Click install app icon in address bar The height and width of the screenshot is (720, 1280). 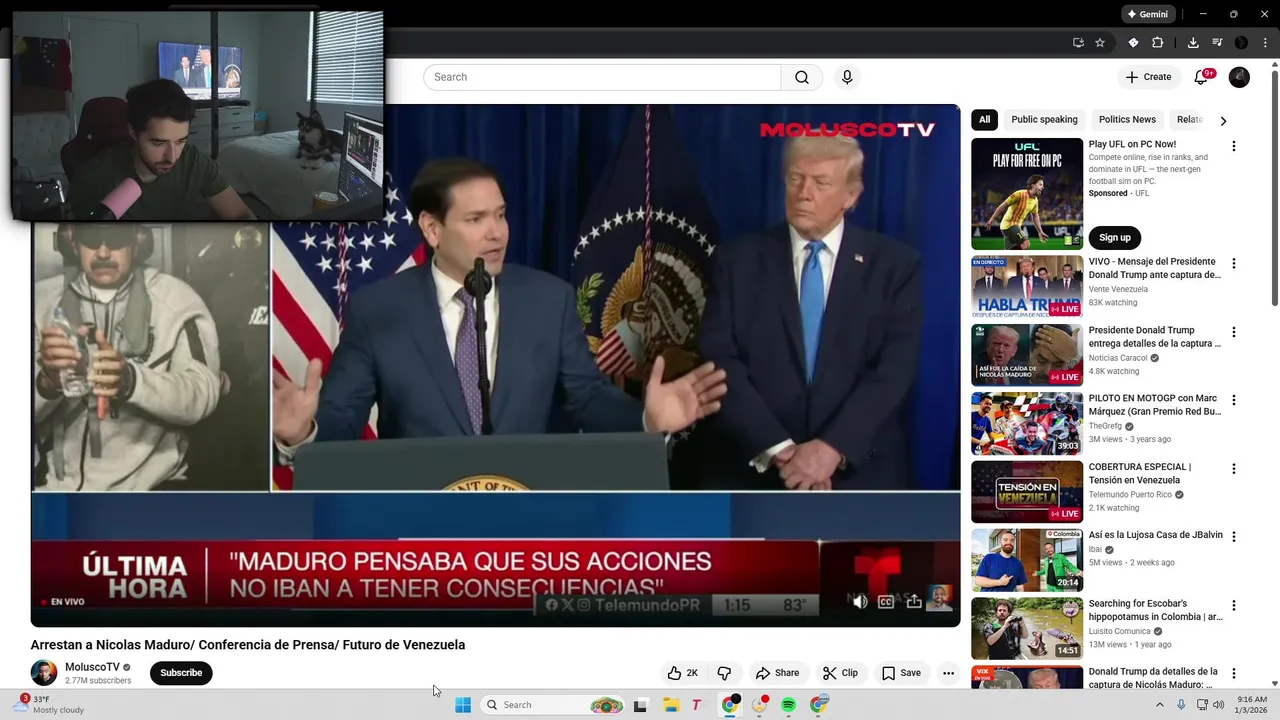pos(1078,43)
